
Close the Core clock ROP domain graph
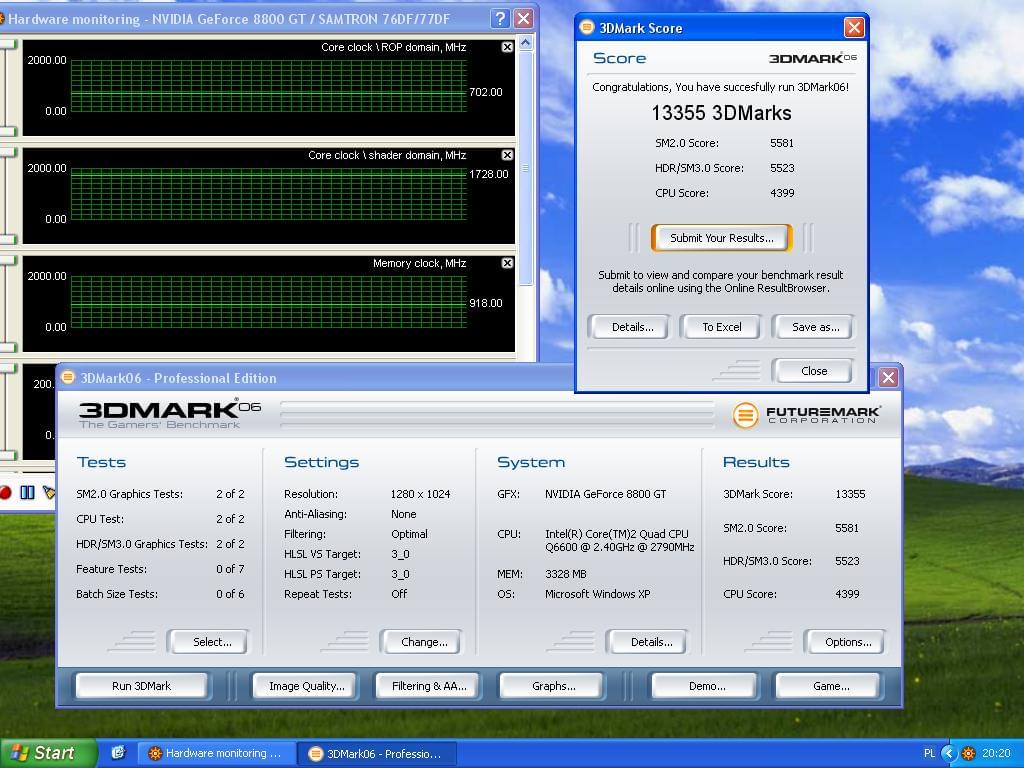(x=507, y=47)
